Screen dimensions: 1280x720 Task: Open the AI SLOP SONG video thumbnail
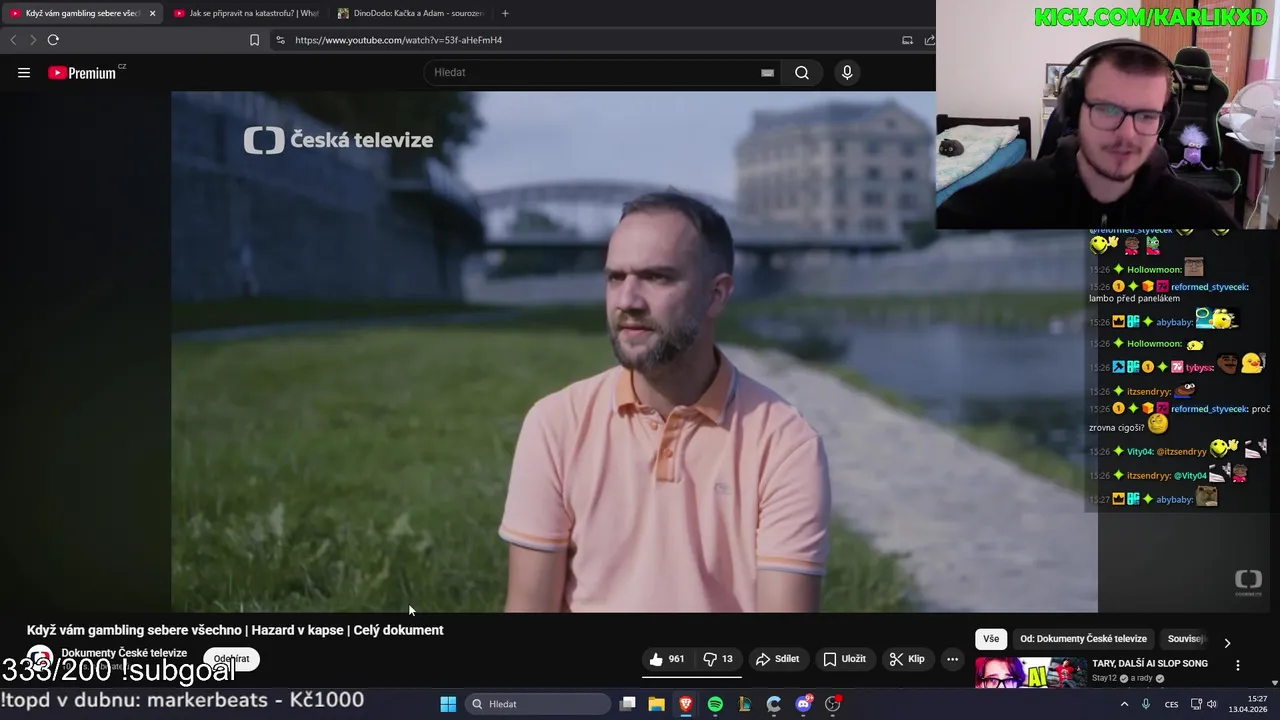[x=1030, y=673]
